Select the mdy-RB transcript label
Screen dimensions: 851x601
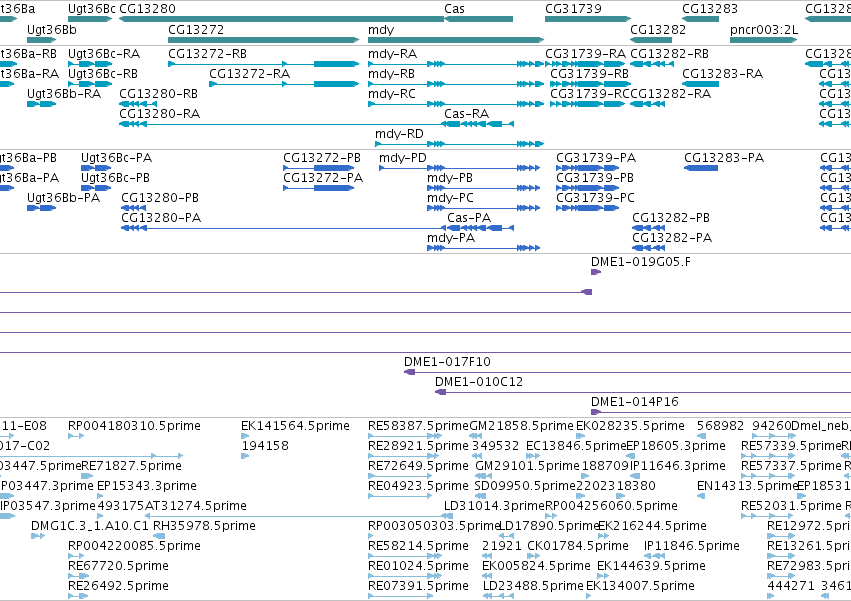[x=391, y=74]
